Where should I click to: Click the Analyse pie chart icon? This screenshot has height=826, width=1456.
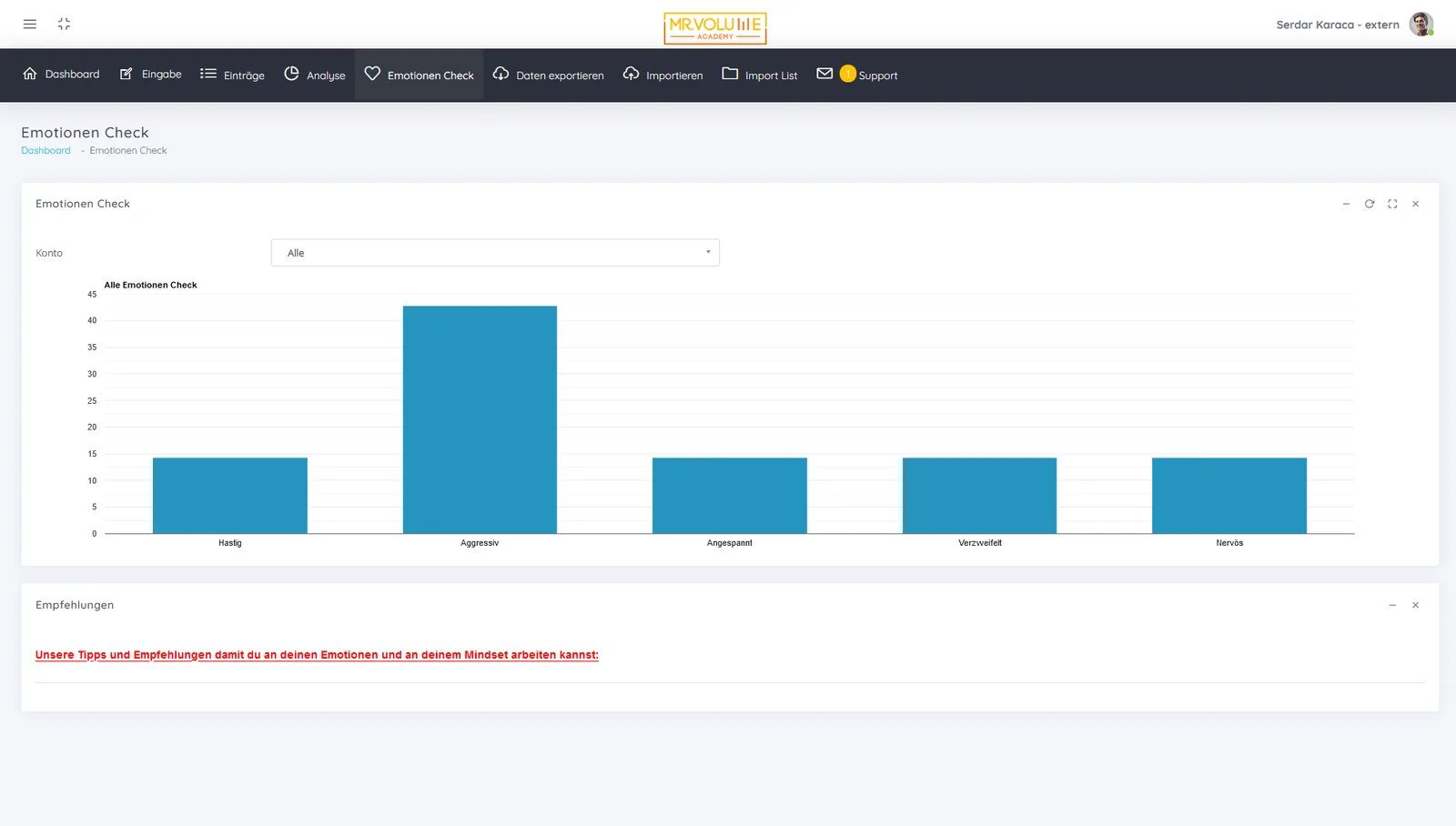[x=291, y=74]
